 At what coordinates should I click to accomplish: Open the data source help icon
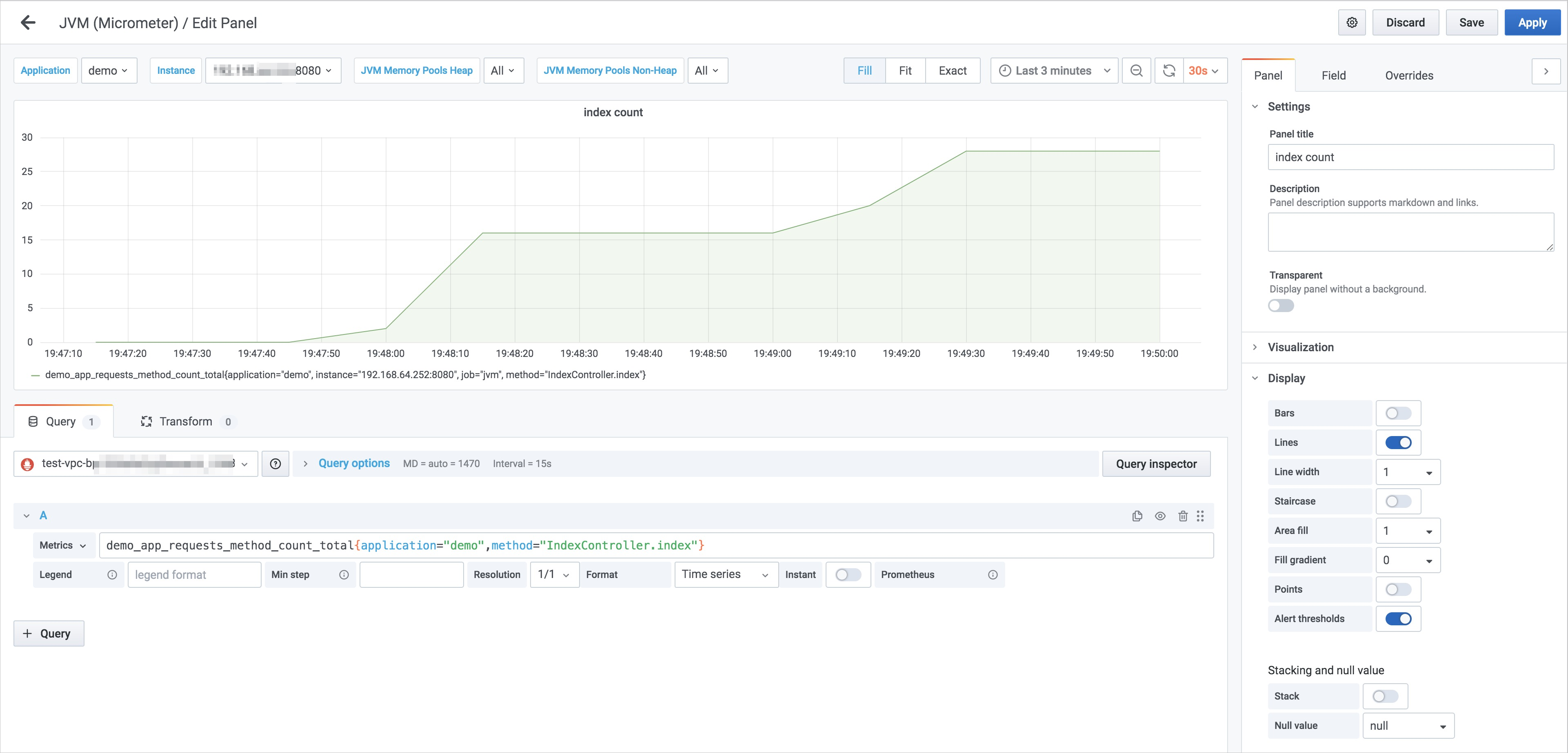pos(275,463)
